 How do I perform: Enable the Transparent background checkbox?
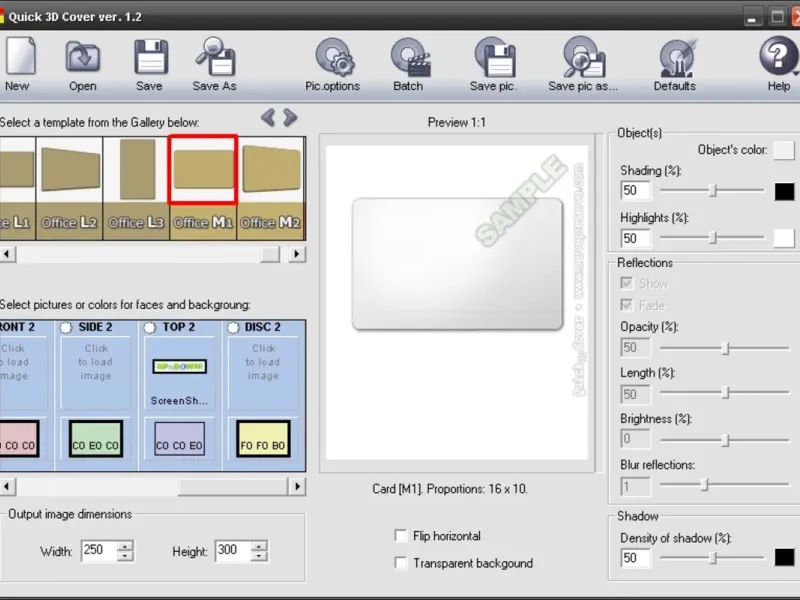(x=401, y=563)
